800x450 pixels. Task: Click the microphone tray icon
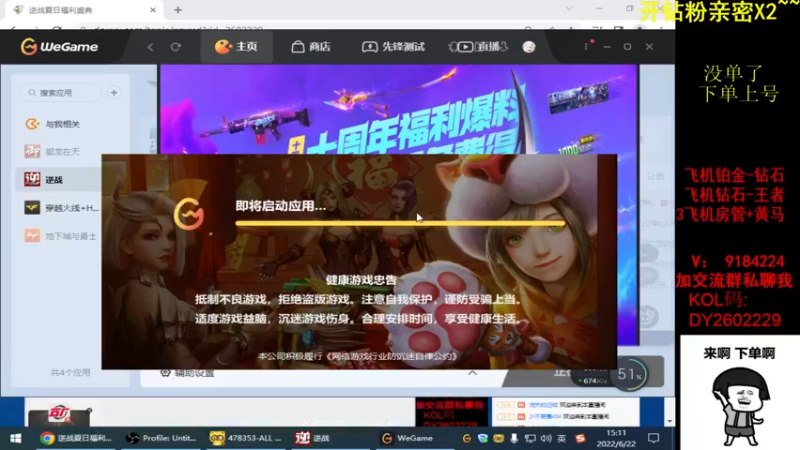(514, 438)
